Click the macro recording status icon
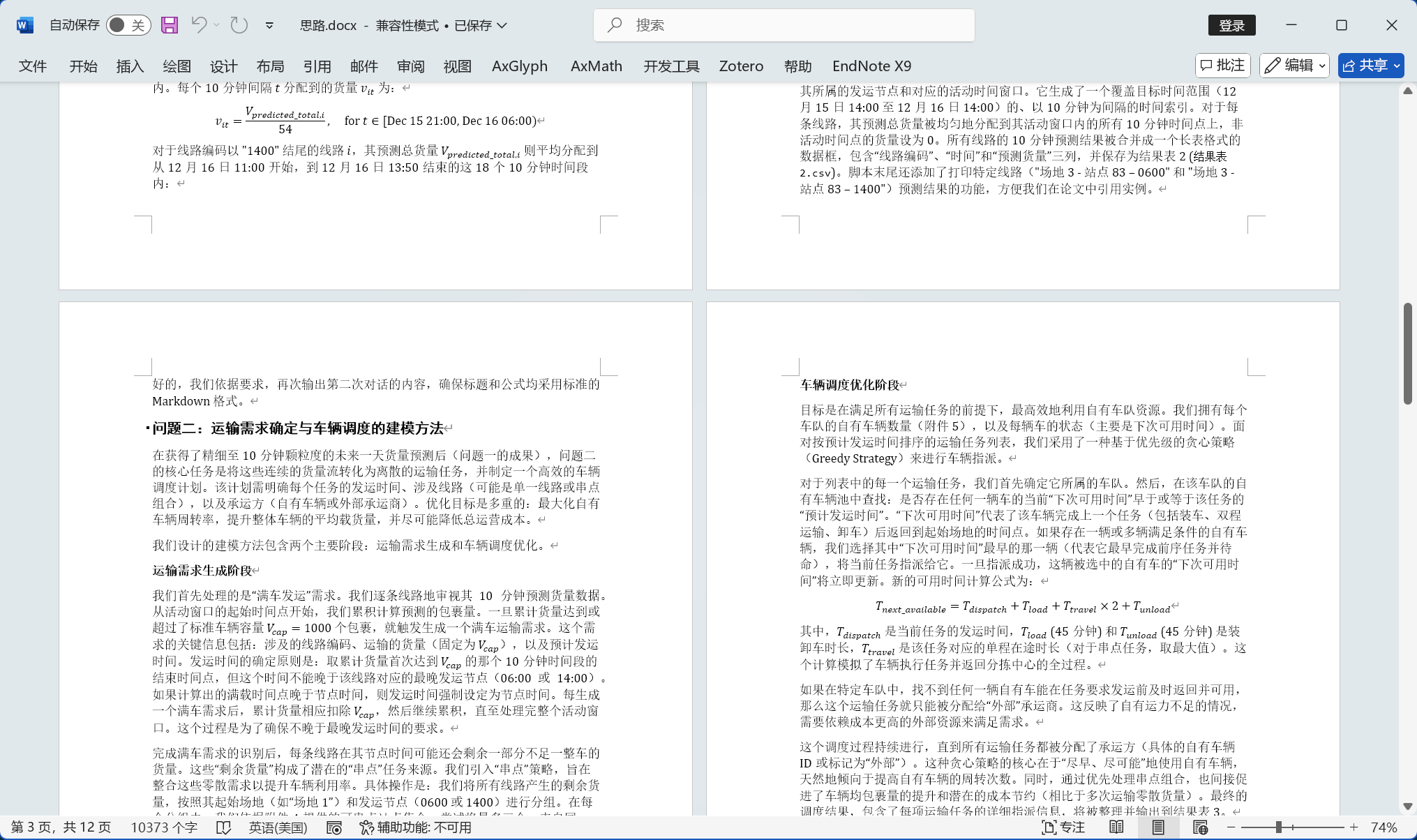Viewport: 1417px width, 840px height. click(x=334, y=827)
